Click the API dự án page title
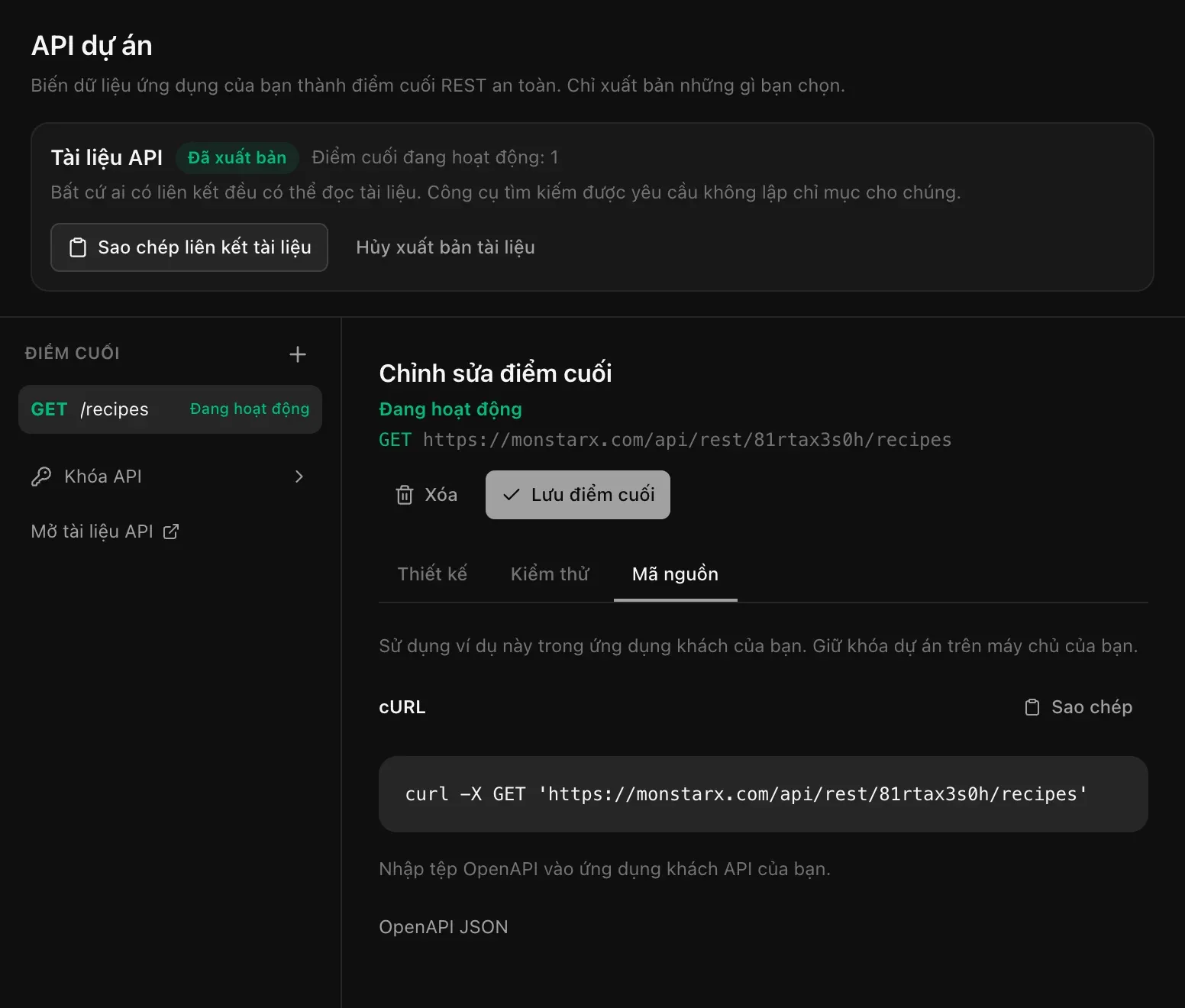The width and height of the screenshot is (1185, 1008). pos(92,46)
